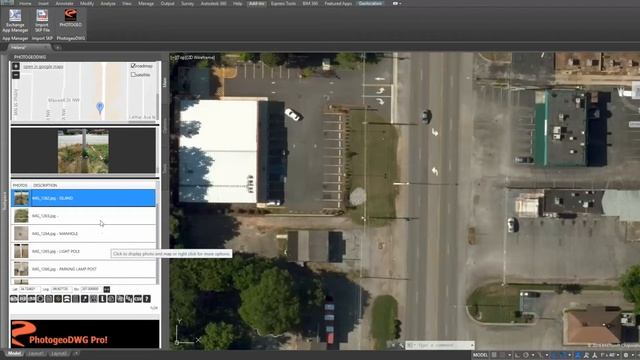Click the Import SKP File button
This screenshot has width=640, height=360.
pyautogui.click(x=42, y=21)
